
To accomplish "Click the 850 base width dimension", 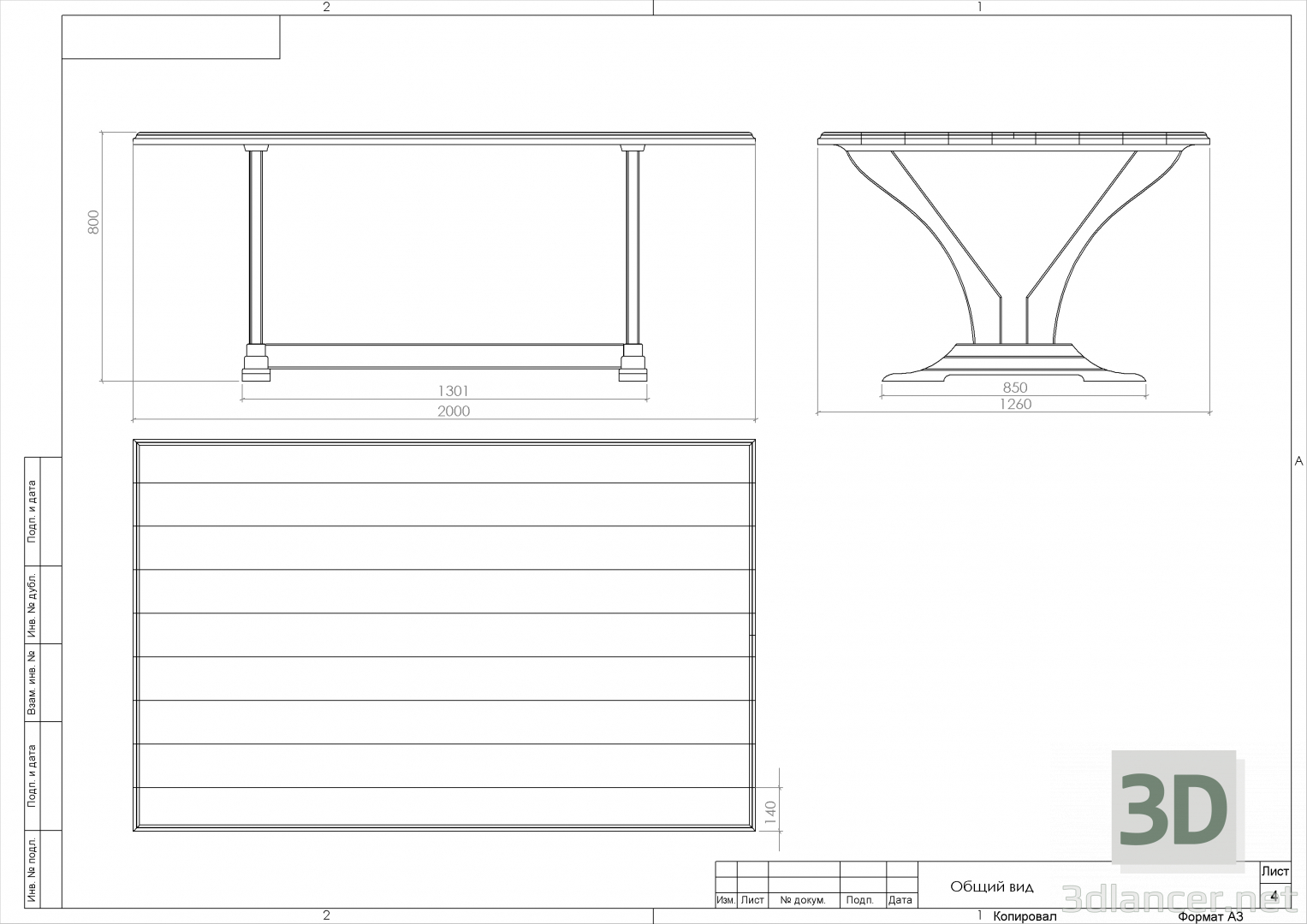I will pos(1014,388).
